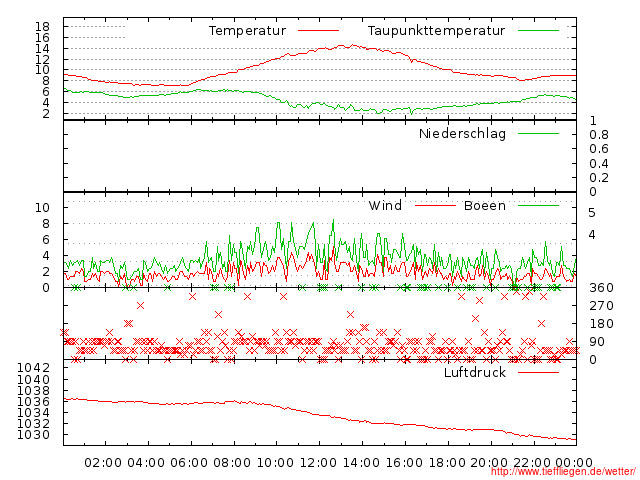The height and width of the screenshot is (480, 640).
Task: Select the 04:00 time axis label
Action: (146, 463)
